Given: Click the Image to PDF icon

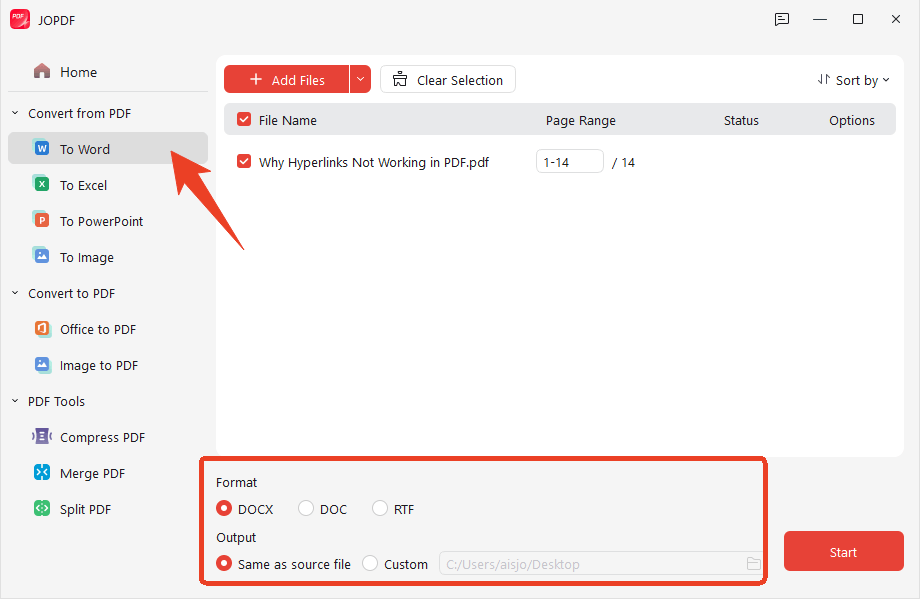Looking at the screenshot, I should [x=42, y=365].
